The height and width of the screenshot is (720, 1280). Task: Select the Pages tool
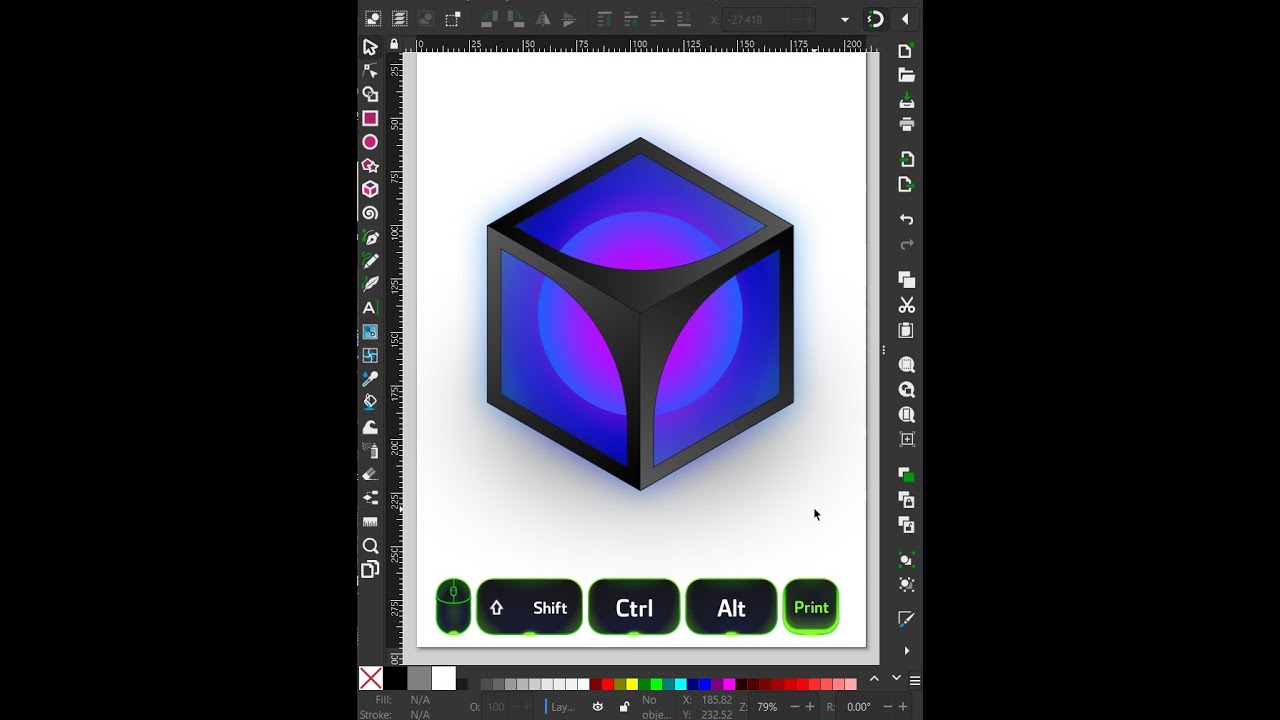[370, 570]
